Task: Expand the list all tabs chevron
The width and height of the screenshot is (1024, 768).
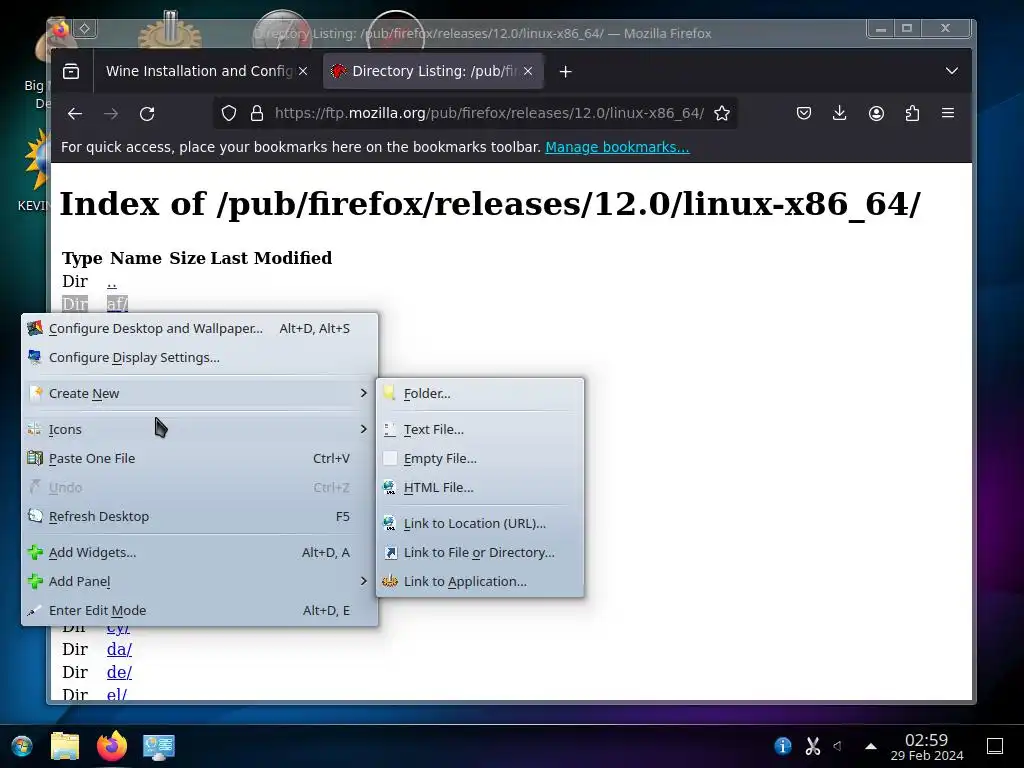Action: pyautogui.click(x=952, y=71)
